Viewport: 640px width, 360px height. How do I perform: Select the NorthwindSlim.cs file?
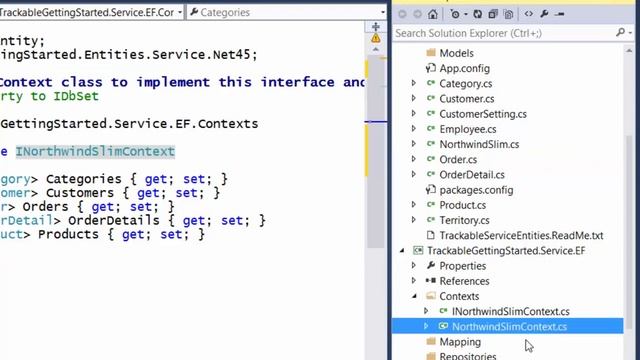(x=479, y=144)
